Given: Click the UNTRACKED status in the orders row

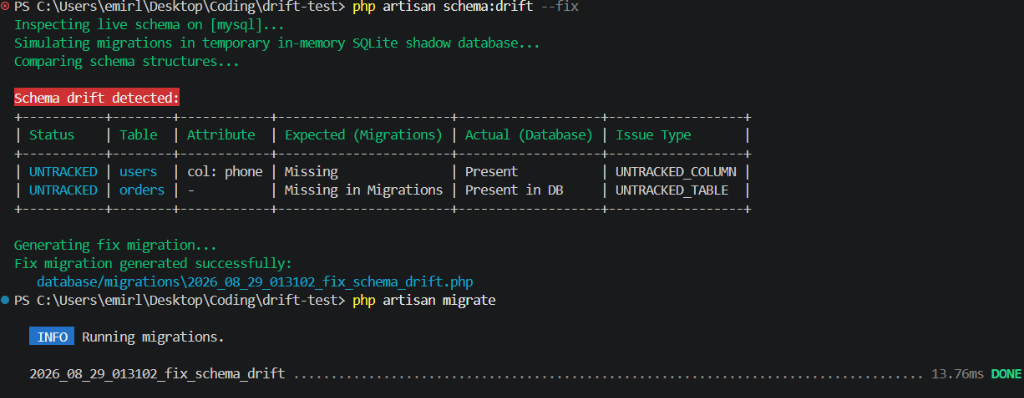Looking at the screenshot, I should [63, 190].
